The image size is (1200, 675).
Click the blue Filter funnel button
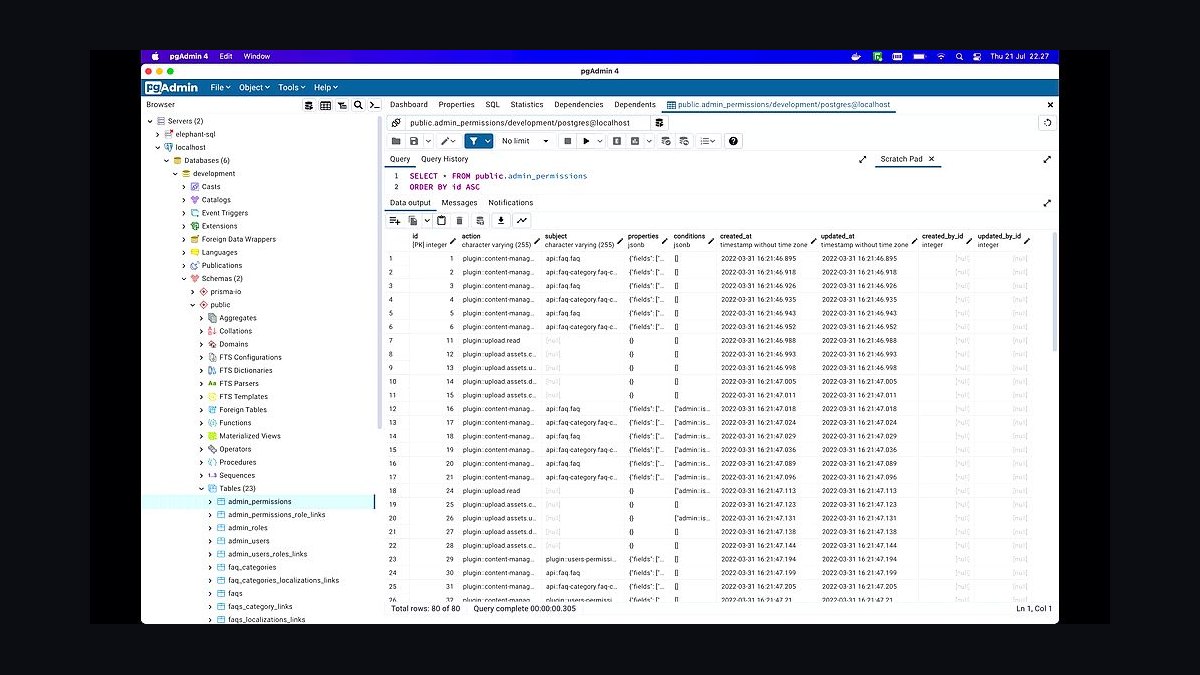(473, 141)
